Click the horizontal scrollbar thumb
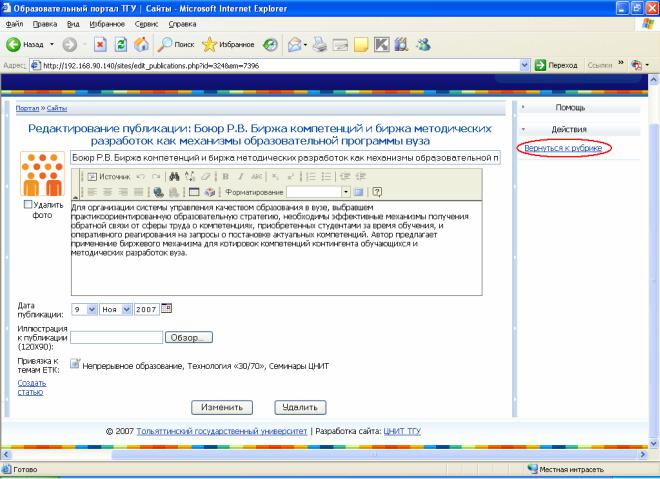This screenshot has height=479, width=660. click(374, 455)
